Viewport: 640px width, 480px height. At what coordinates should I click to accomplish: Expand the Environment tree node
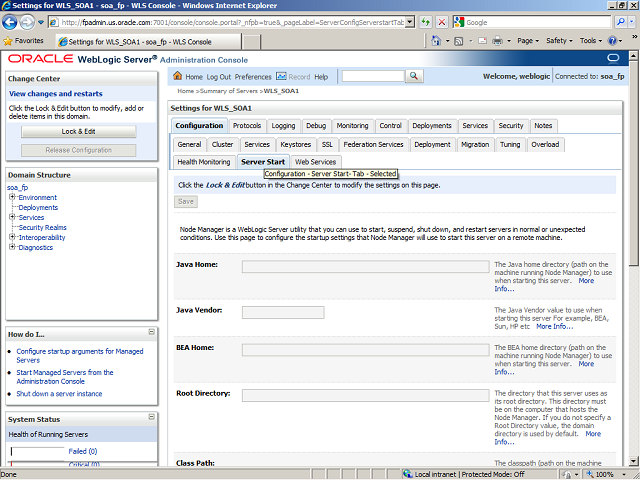click(12, 197)
